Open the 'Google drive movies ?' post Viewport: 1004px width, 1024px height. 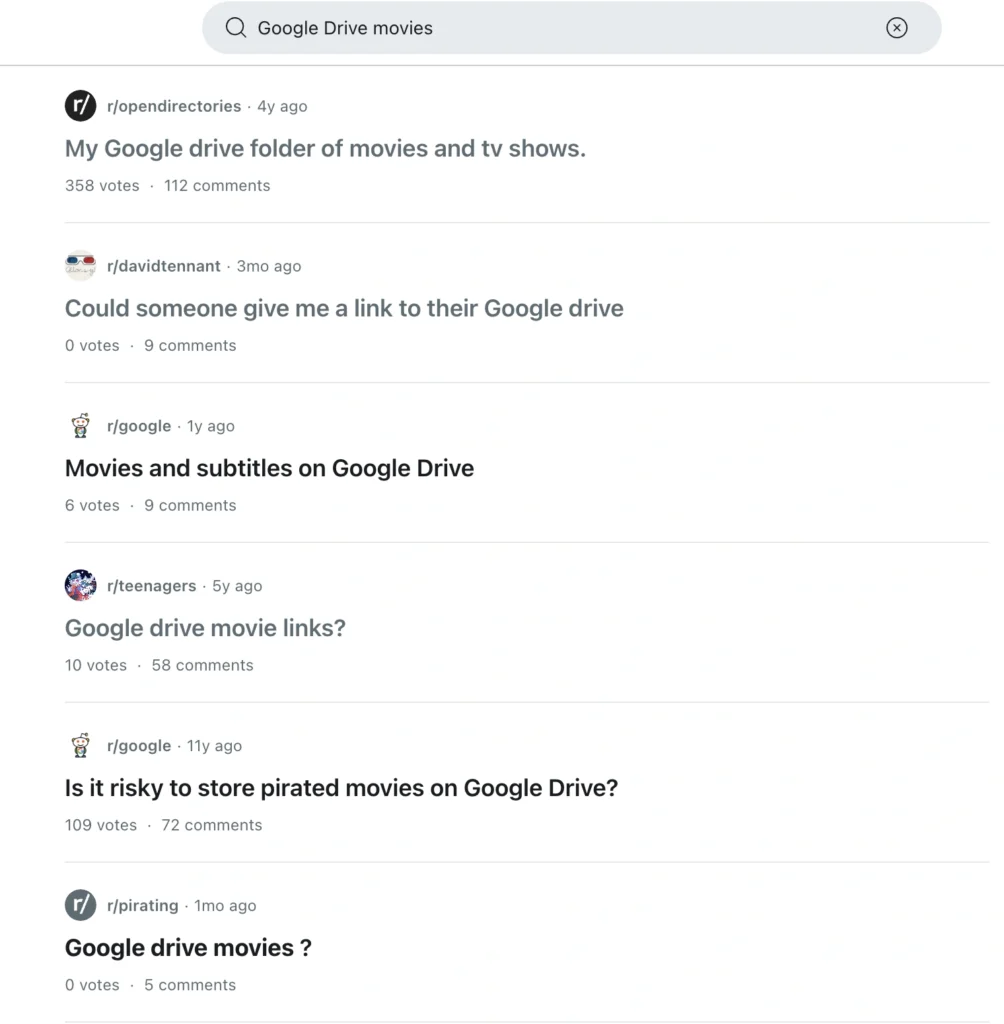click(188, 947)
